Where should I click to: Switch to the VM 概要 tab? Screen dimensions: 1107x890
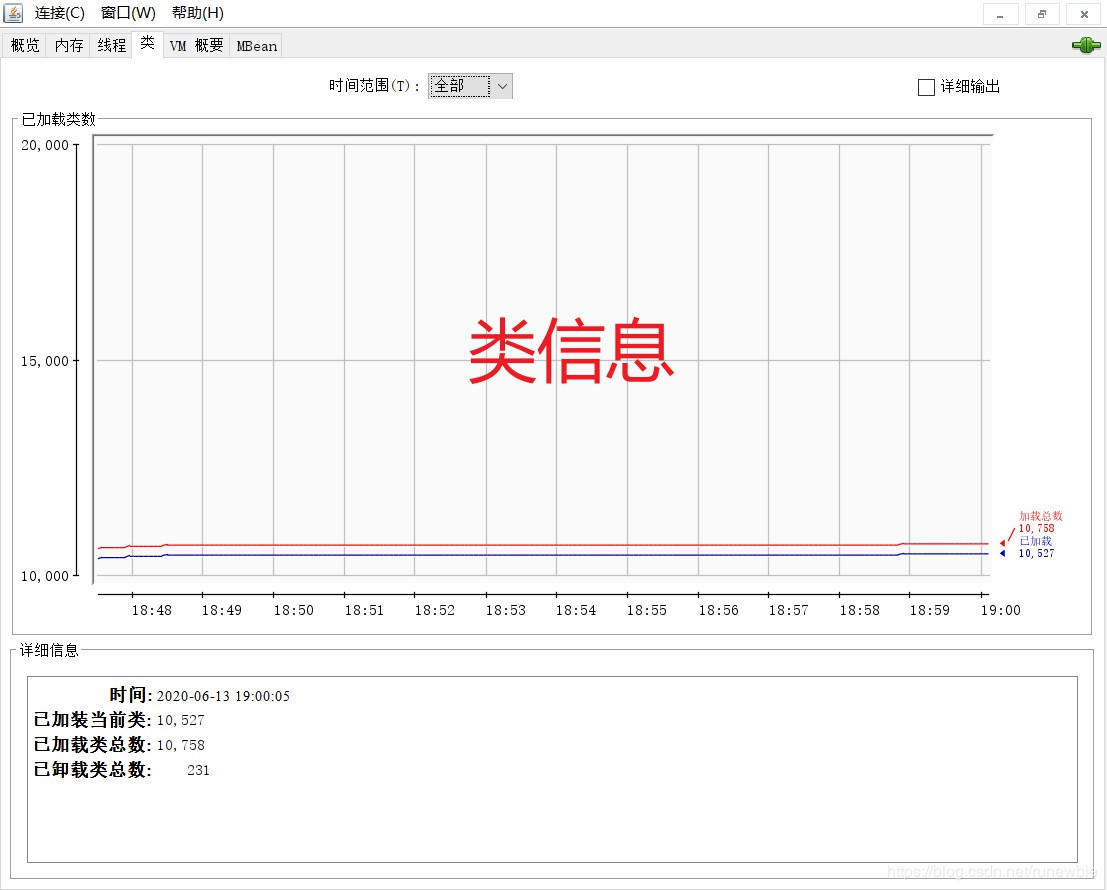[196, 45]
